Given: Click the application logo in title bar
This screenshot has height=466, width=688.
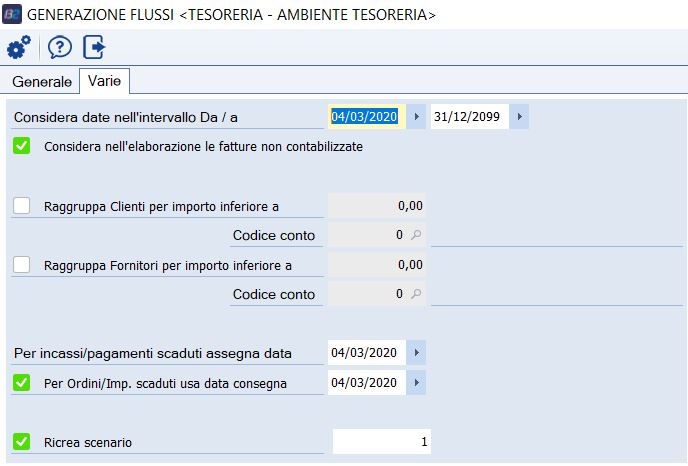Looking at the screenshot, I should point(13,15).
